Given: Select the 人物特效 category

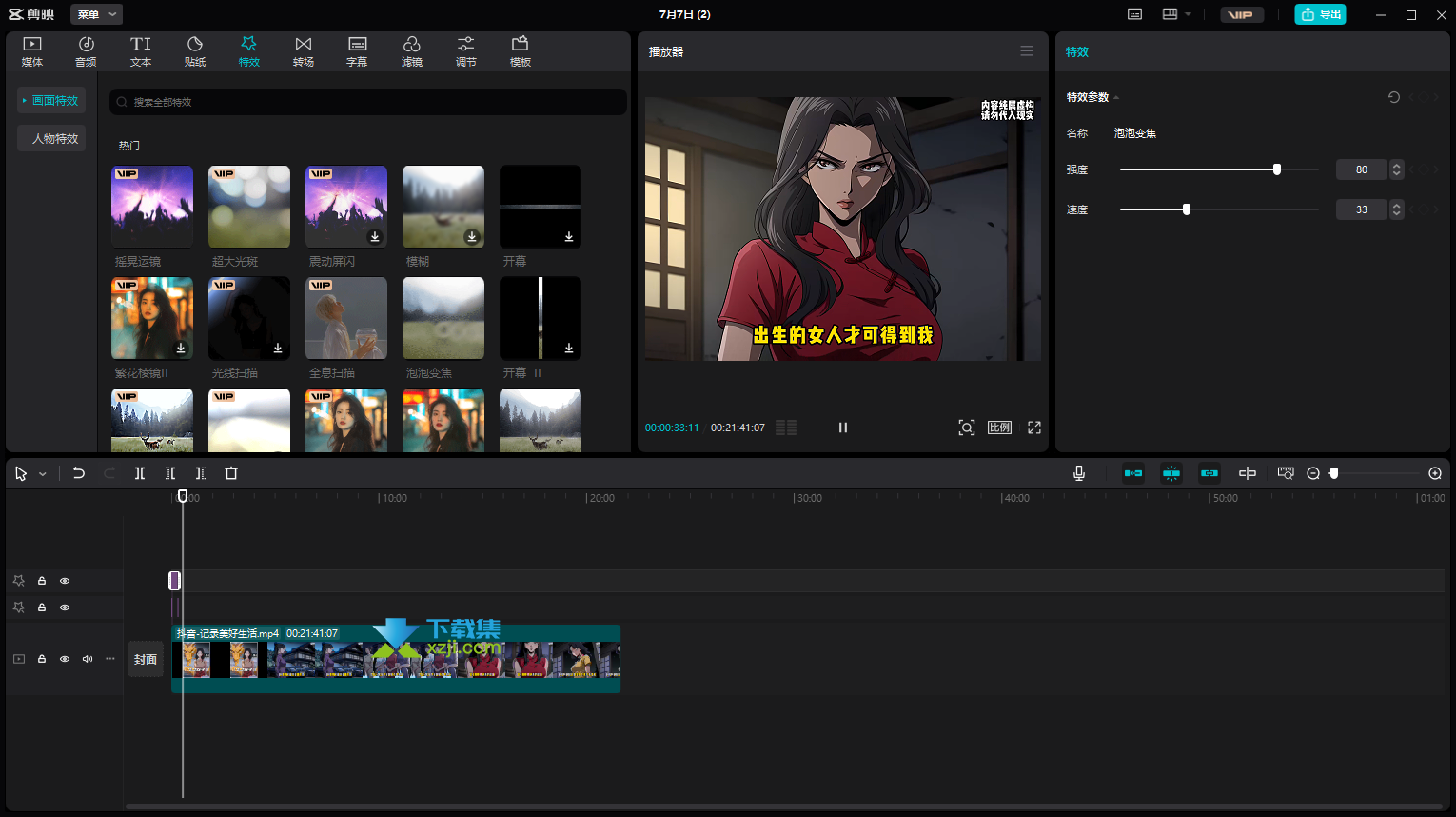Looking at the screenshot, I should click(51, 138).
